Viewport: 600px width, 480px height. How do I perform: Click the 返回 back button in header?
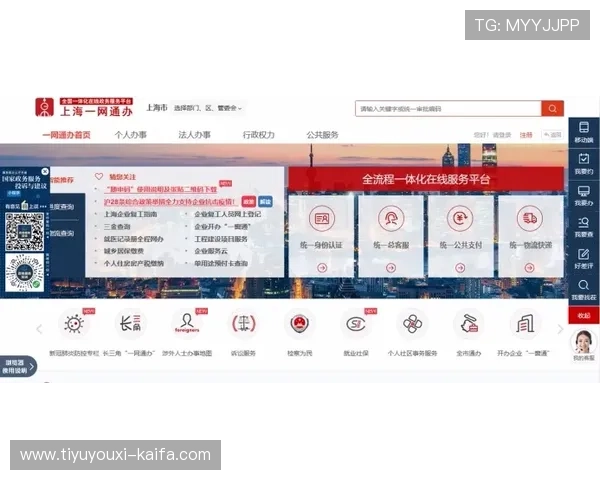(553, 135)
